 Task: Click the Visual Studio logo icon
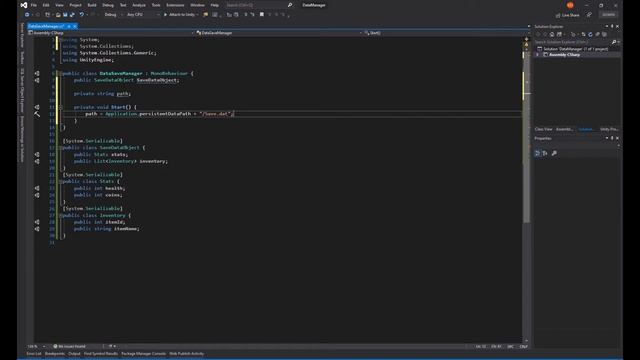24,5
